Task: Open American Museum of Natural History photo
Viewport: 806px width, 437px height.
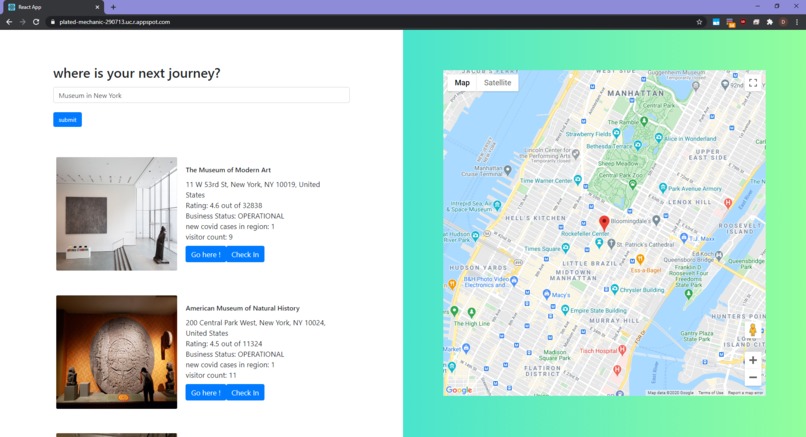Action: coord(117,352)
